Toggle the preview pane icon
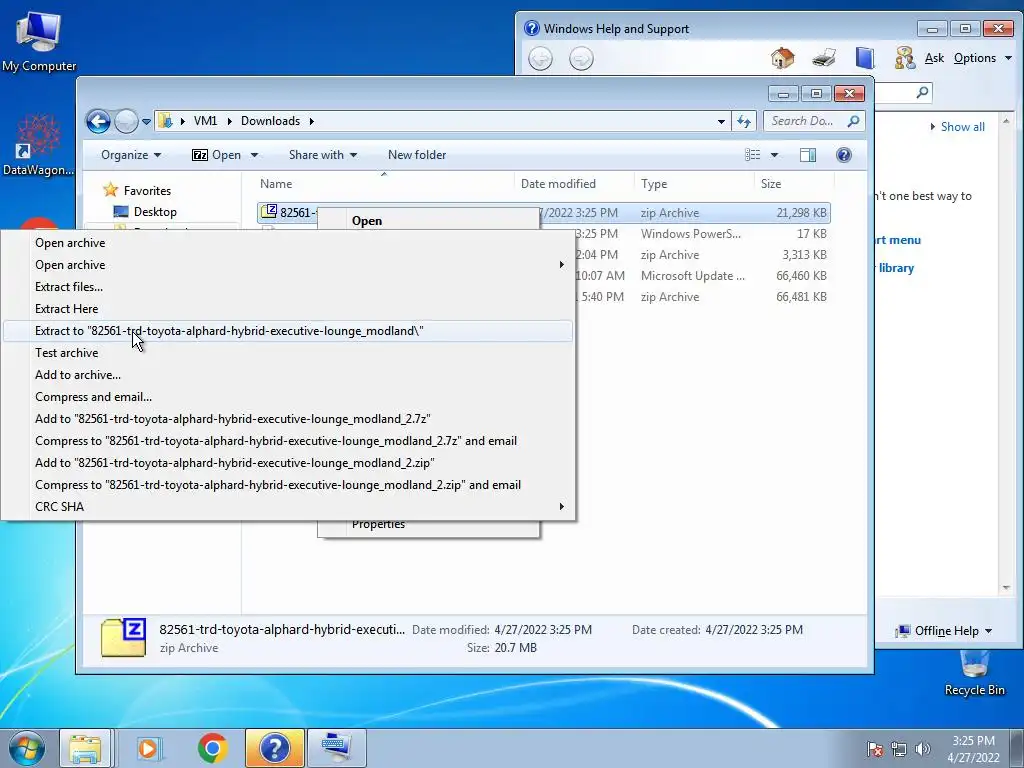Screen dimensions: 1024x768 pos(808,155)
